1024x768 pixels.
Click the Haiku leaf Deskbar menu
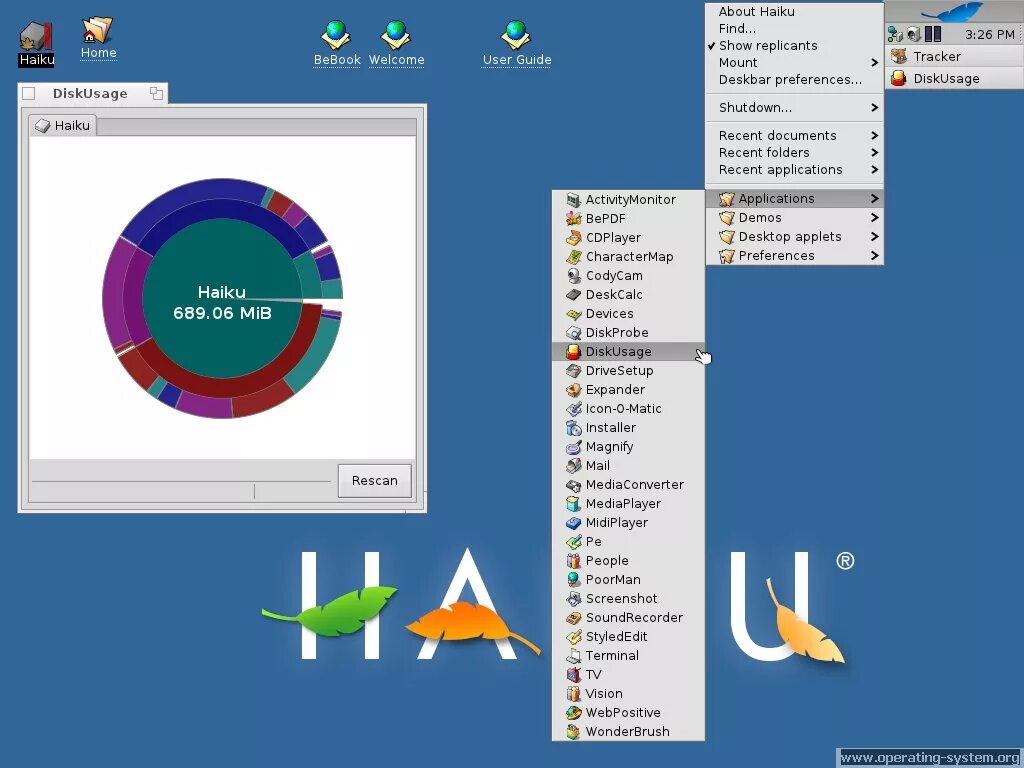coord(954,12)
